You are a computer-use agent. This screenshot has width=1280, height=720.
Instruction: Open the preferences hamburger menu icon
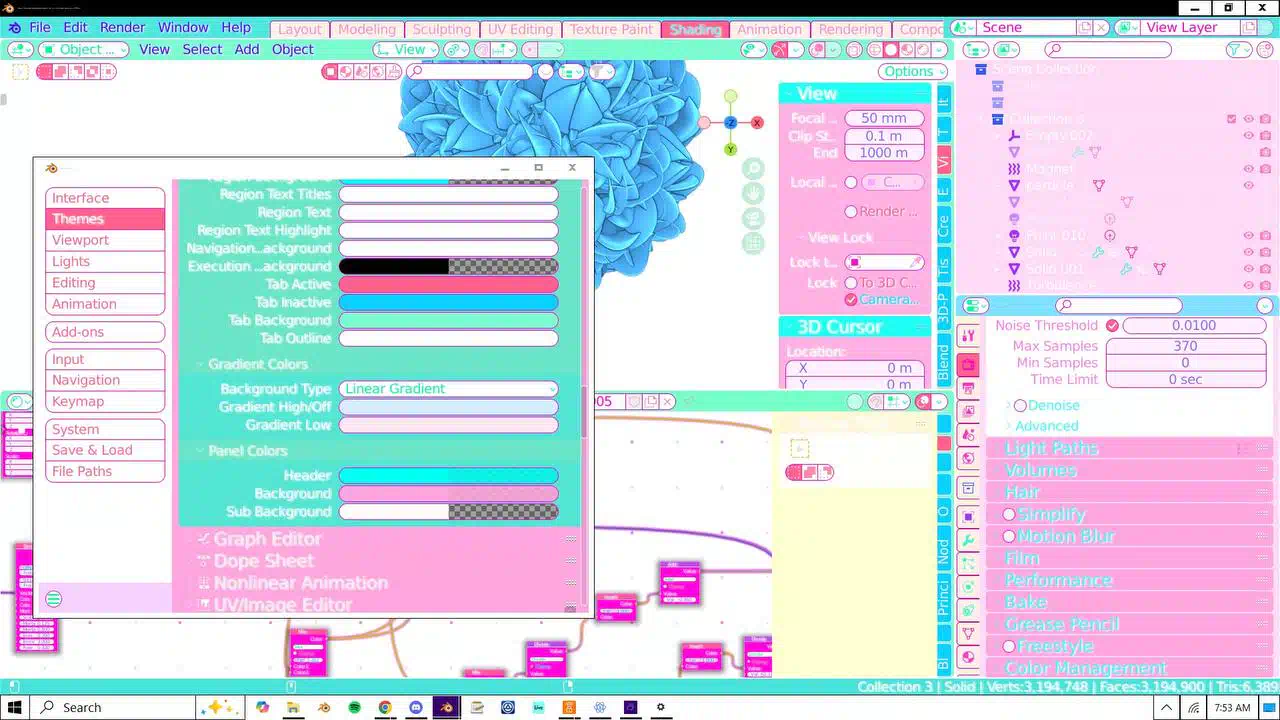[54, 599]
